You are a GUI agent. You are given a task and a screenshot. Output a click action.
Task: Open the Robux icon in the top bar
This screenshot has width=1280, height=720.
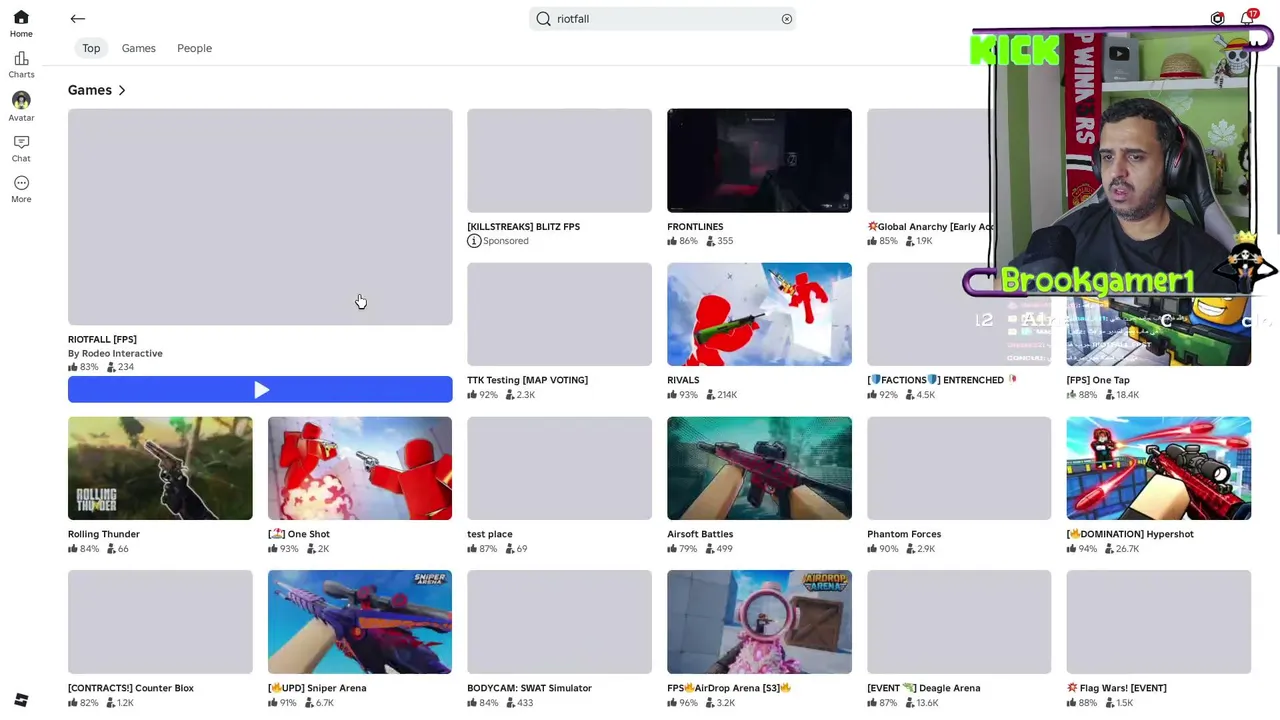pyautogui.click(x=1217, y=19)
